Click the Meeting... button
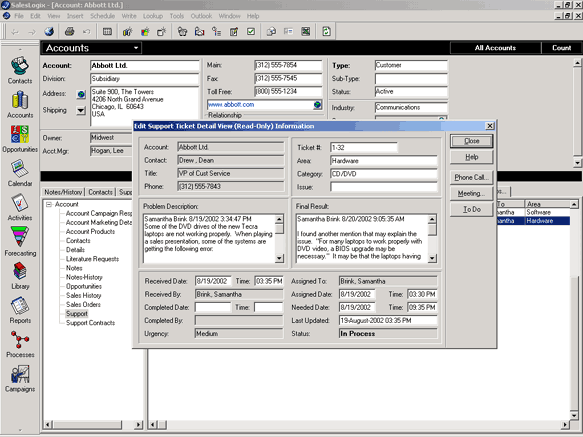The image size is (583, 437). click(471, 194)
